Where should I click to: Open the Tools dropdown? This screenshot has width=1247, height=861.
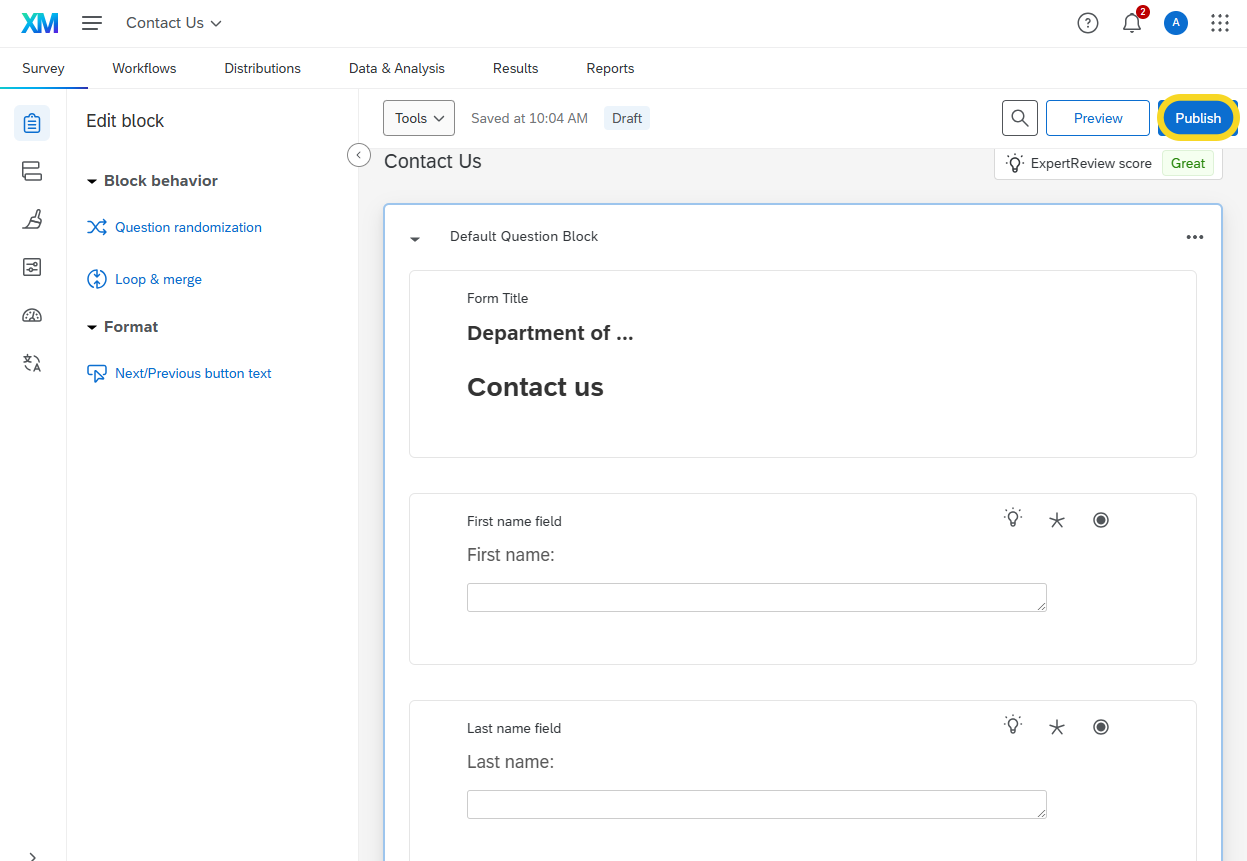tap(418, 118)
